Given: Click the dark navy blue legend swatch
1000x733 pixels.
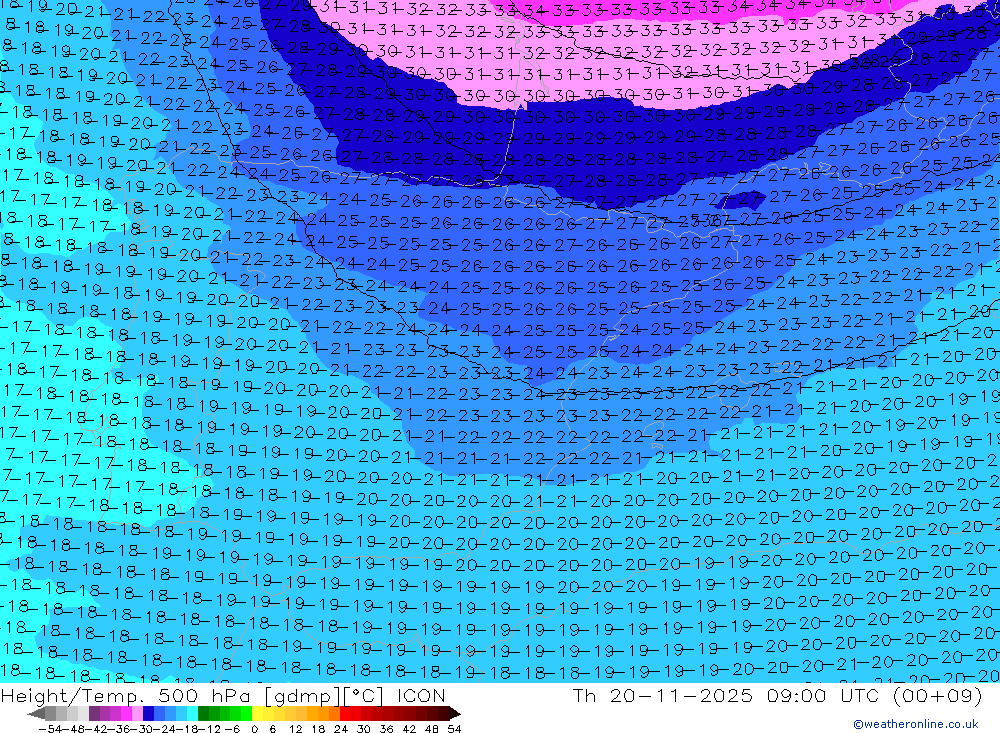Looking at the screenshot, I should point(148,713).
